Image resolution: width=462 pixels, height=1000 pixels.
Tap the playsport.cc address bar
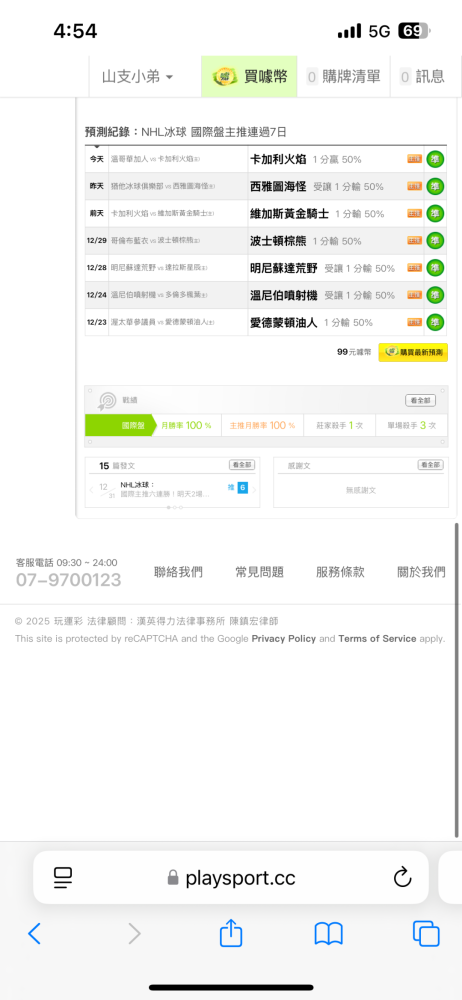click(231, 878)
